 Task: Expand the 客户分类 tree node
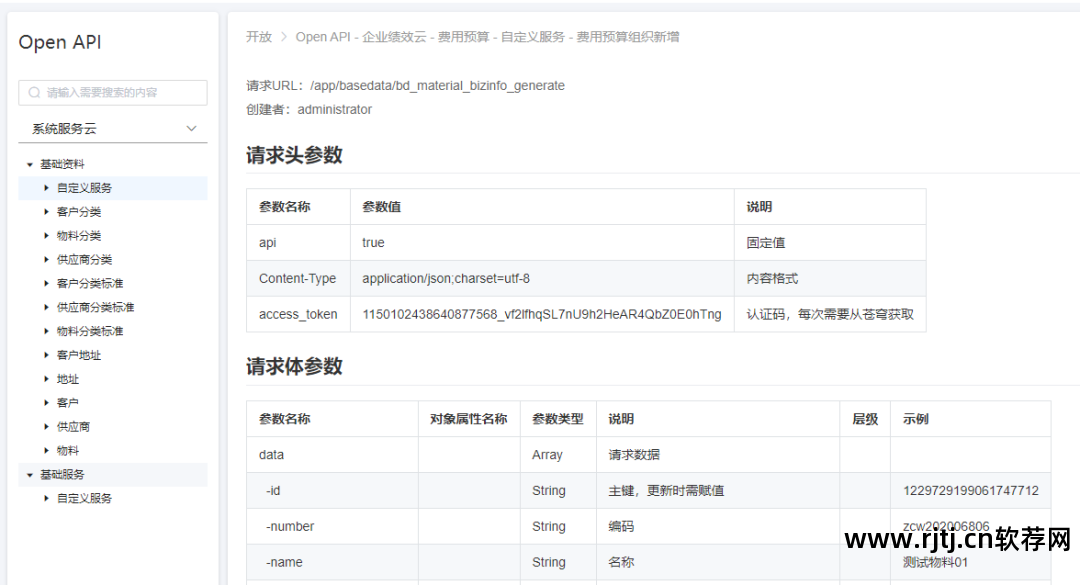coord(46,212)
